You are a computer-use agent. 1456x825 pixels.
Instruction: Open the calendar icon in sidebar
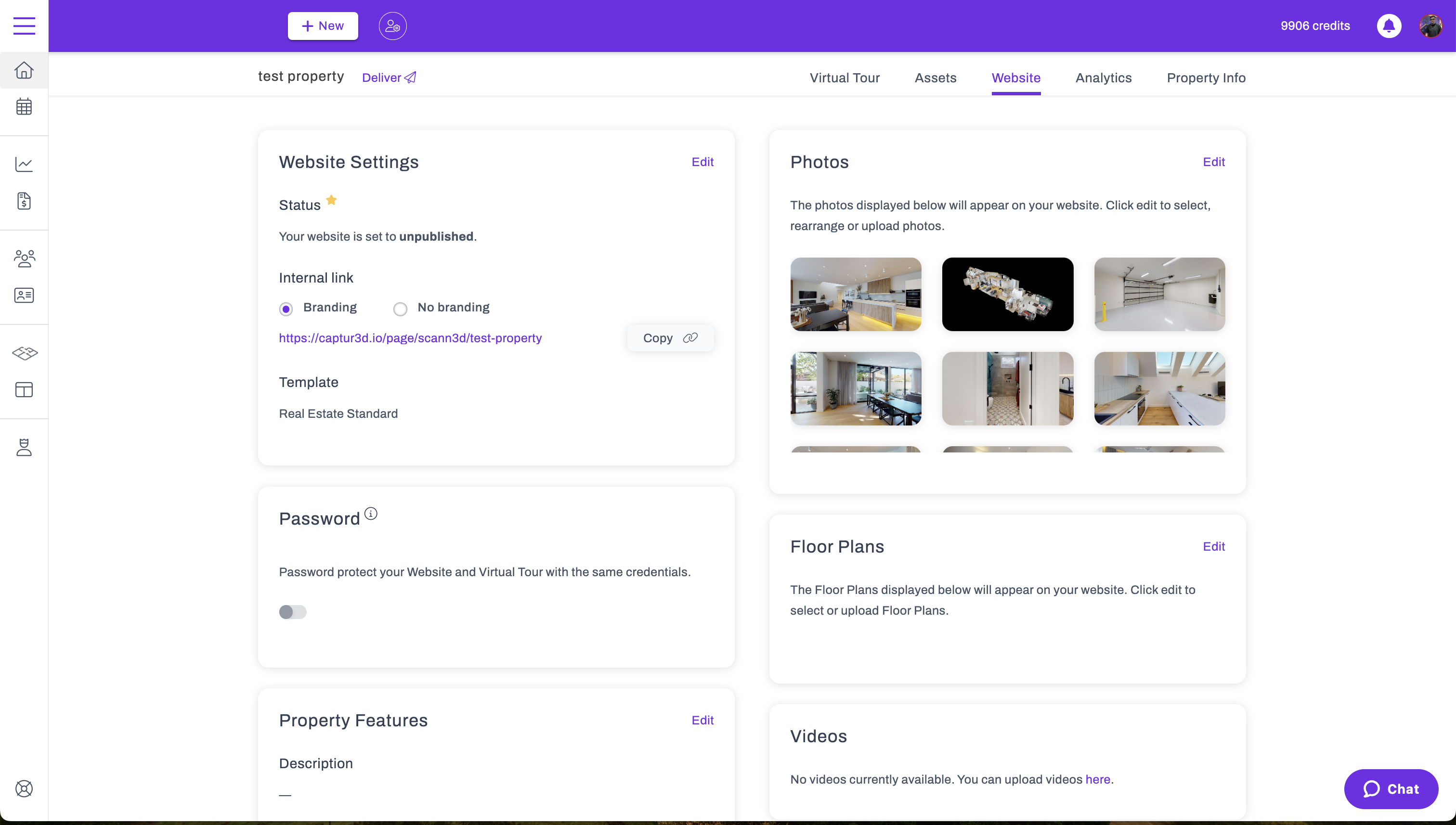(24, 106)
